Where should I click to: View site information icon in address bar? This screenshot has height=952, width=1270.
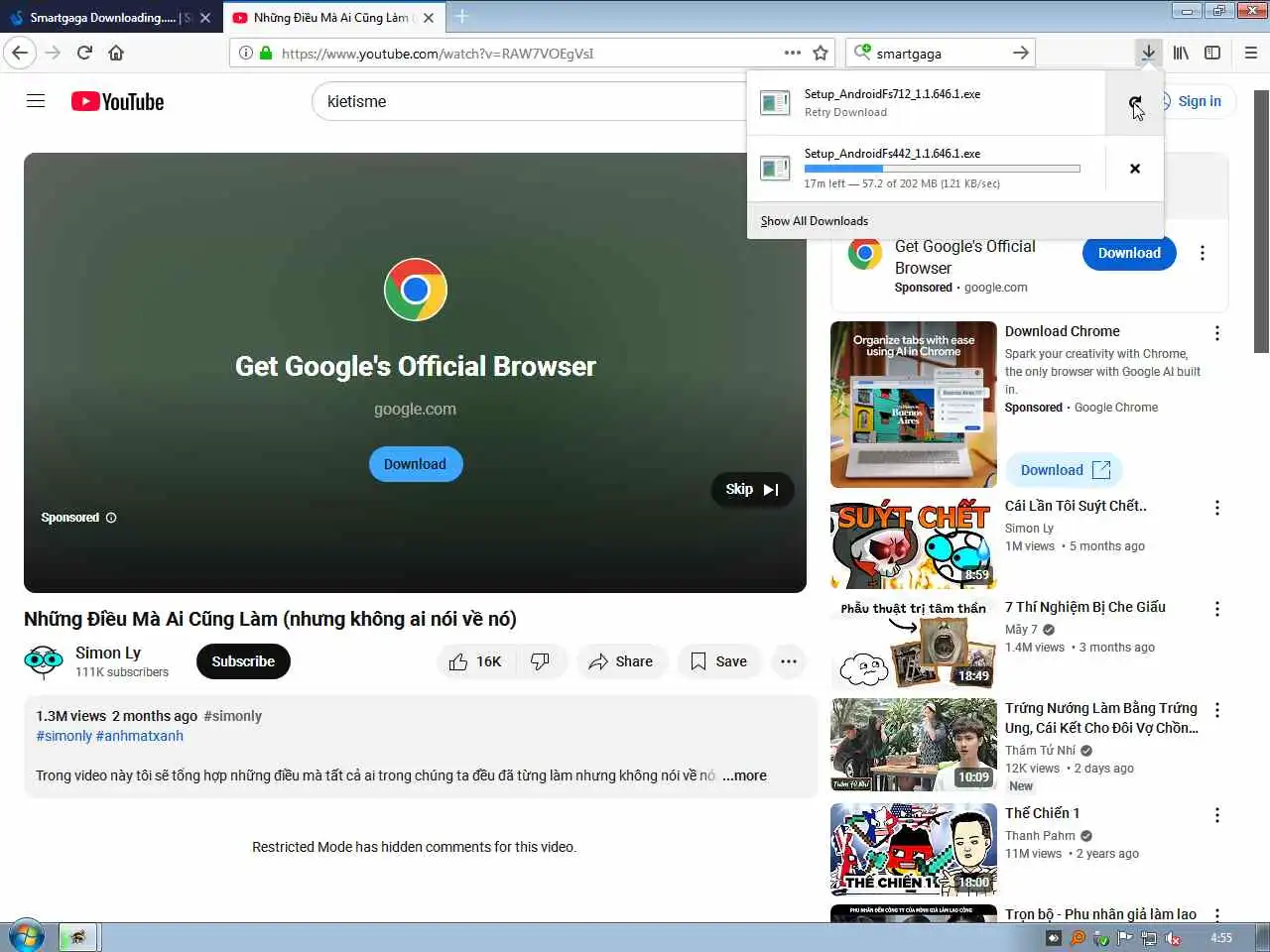tap(246, 53)
